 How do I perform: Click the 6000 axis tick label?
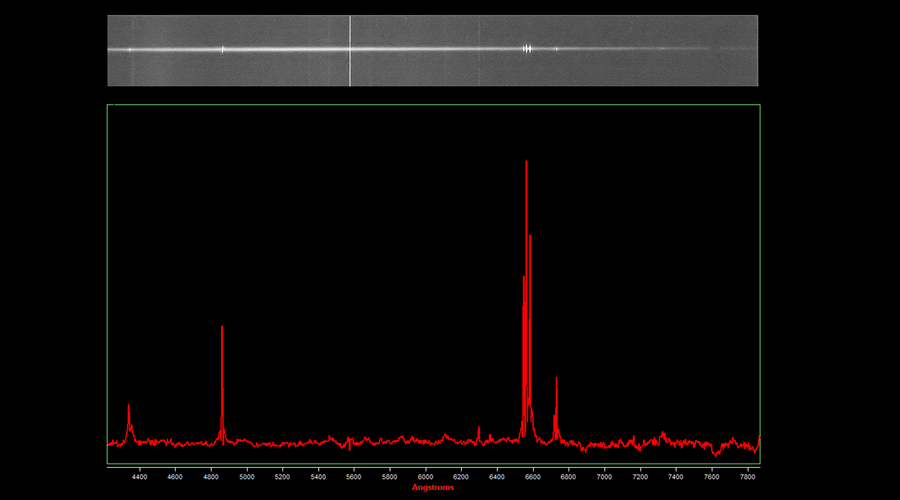[x=426, y=477]
